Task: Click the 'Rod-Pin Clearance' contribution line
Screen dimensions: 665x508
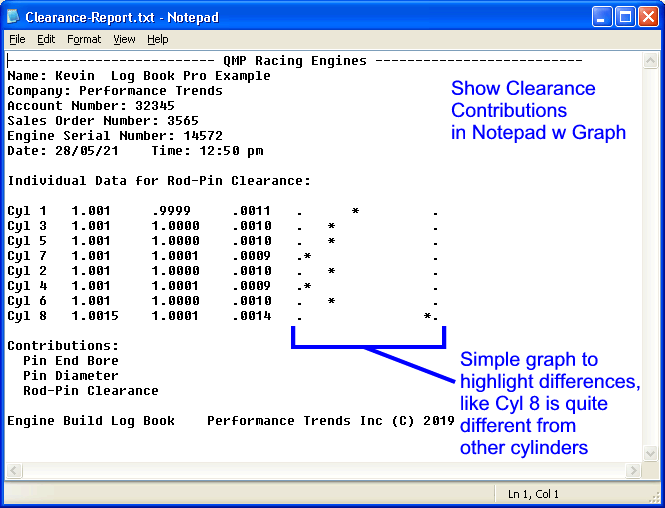Action: tap(91, 391)
